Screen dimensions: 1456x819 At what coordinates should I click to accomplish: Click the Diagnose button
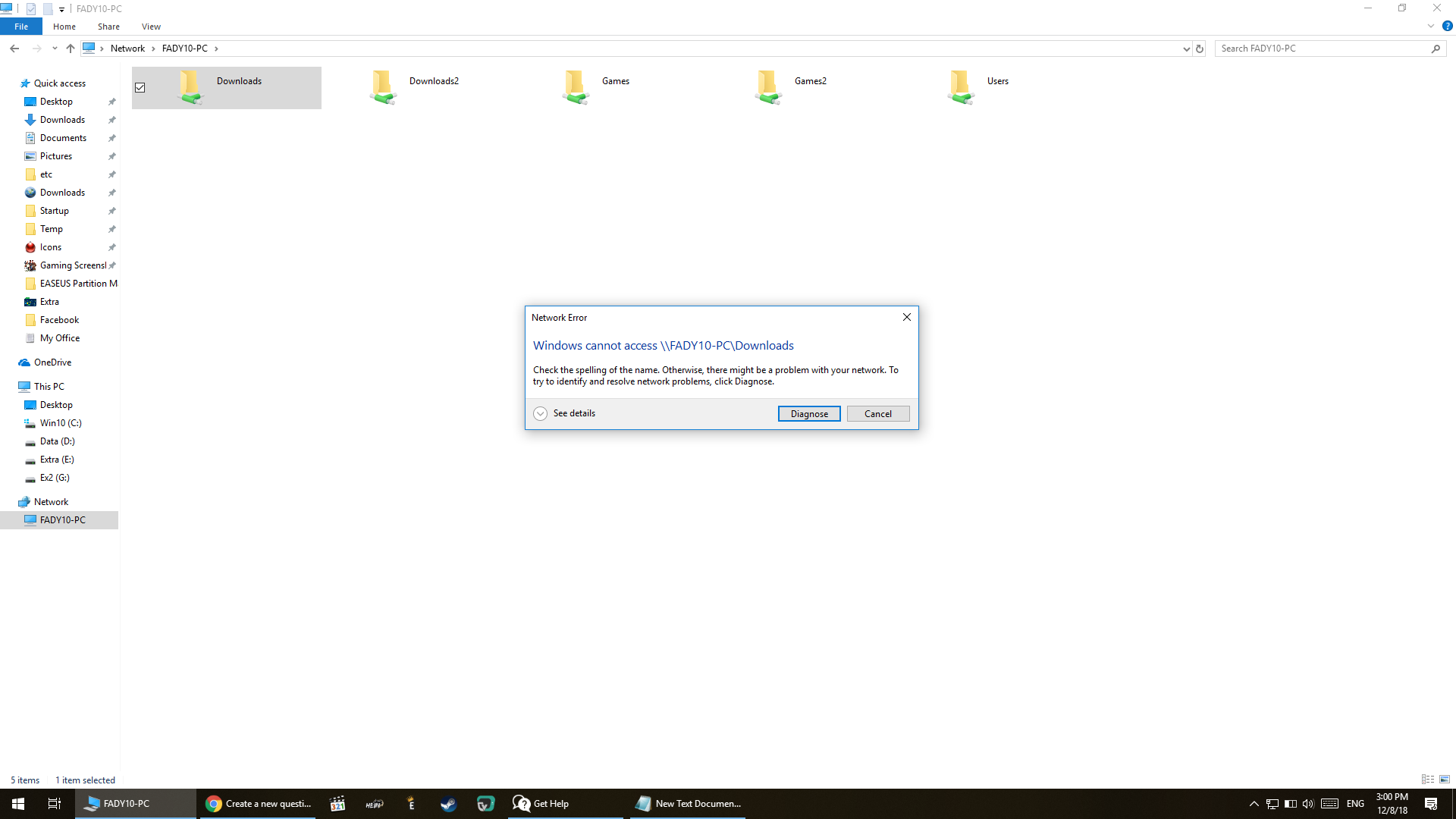pyautogui.click(x=809, y=414)
